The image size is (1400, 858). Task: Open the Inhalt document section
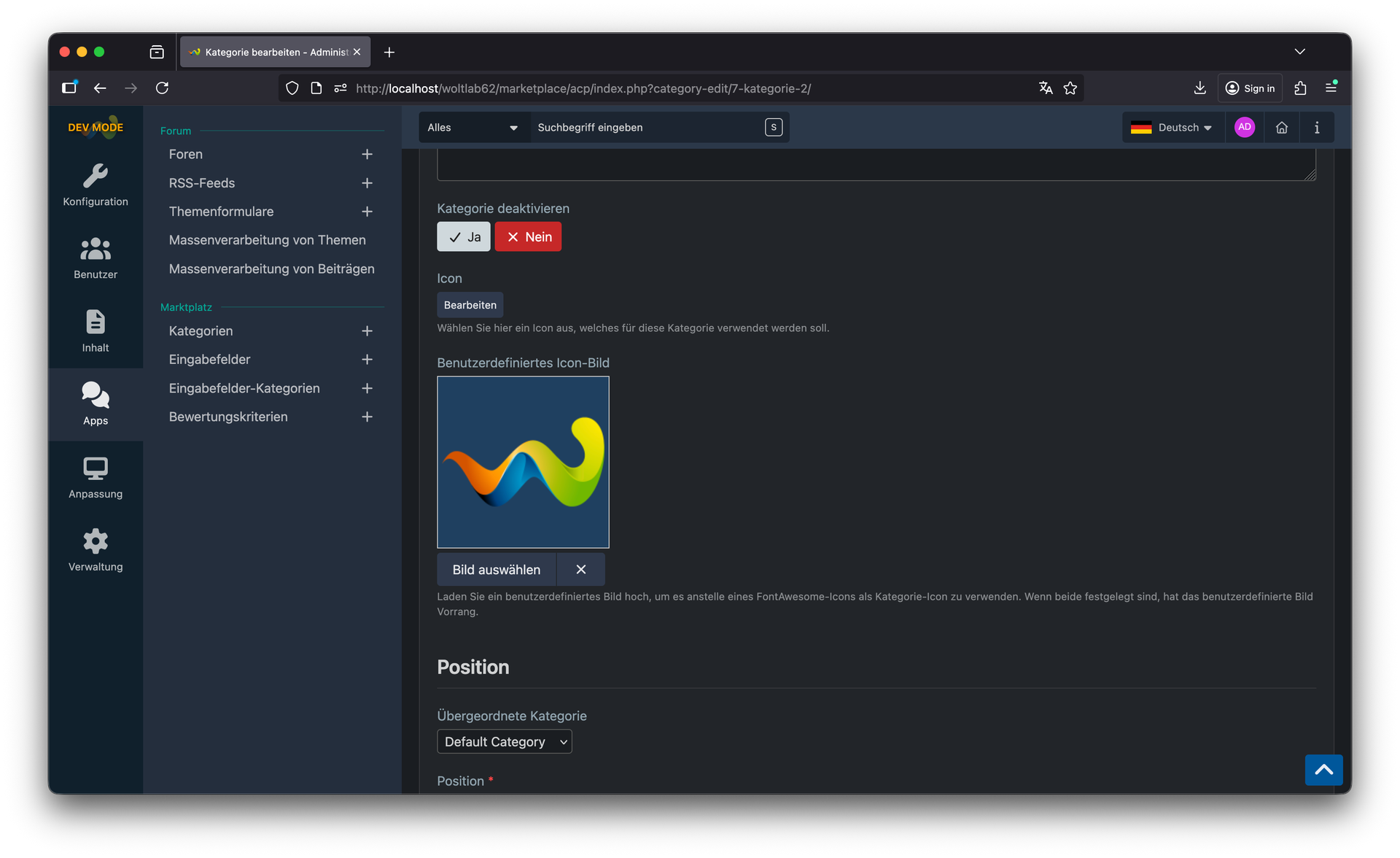pos(96,331)
